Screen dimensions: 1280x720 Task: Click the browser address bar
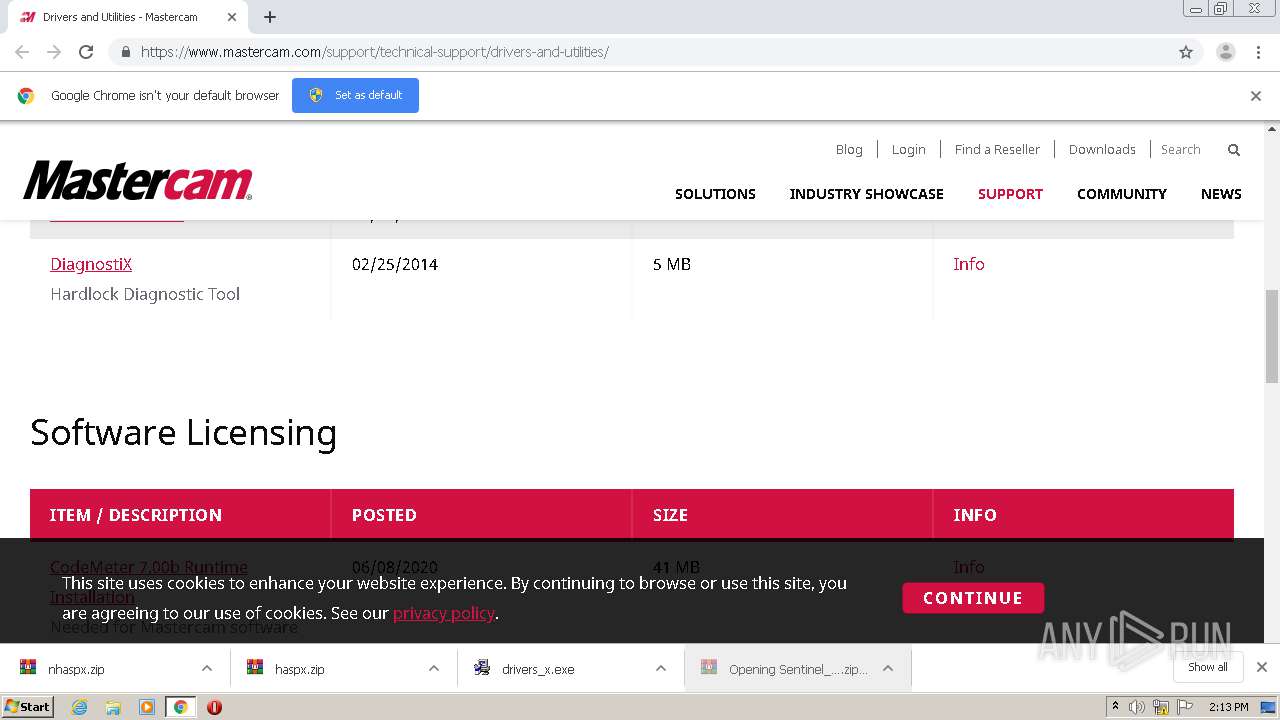point(640,52)
